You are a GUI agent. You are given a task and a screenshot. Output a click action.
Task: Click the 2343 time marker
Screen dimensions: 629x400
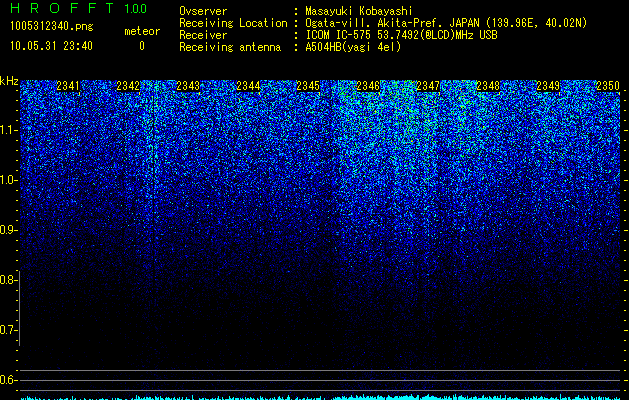[x=188, y=85]
